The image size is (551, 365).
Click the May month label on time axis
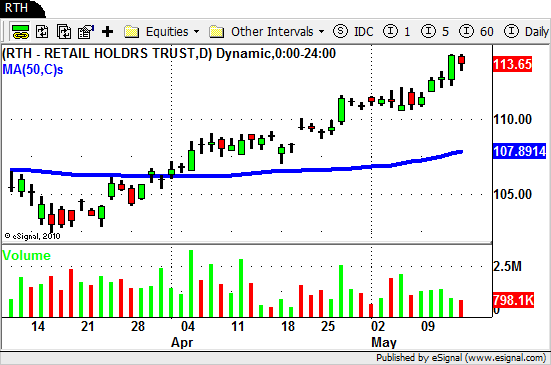pos(384,343)
